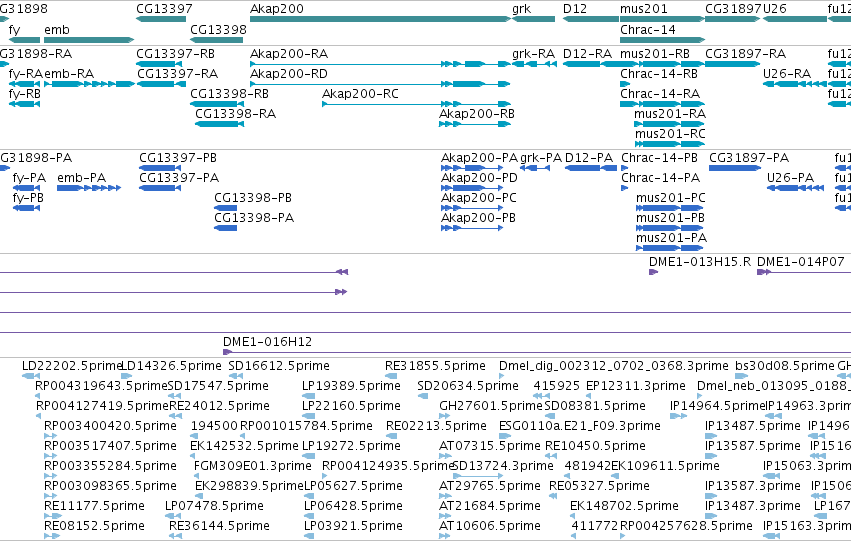Select transcript Akap200-RB label
Screen dimensions: 851x541
point(477,114)
